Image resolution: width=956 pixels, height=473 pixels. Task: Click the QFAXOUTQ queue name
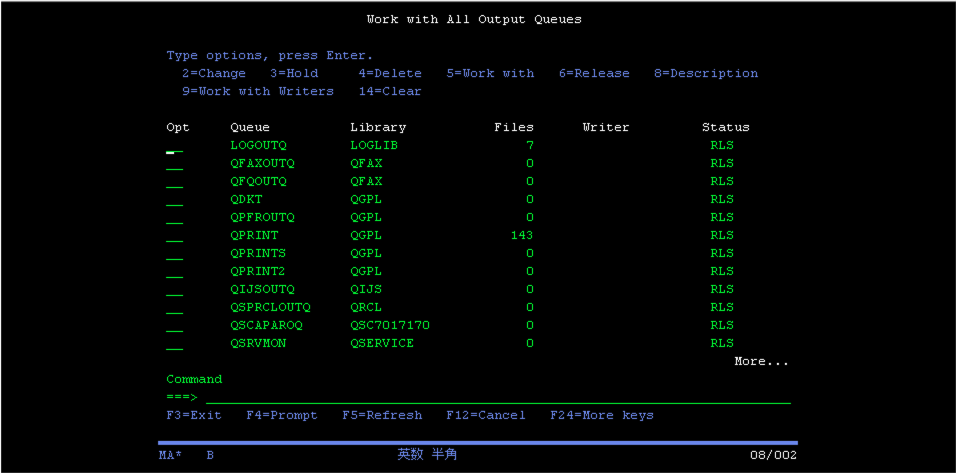coord(262,164)
